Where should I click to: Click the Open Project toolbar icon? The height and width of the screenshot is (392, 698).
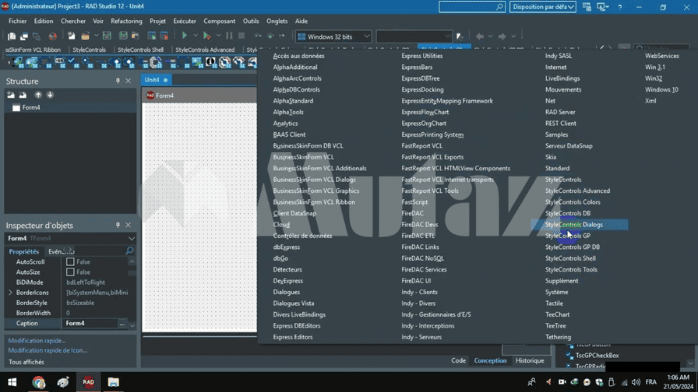[135, 36]
